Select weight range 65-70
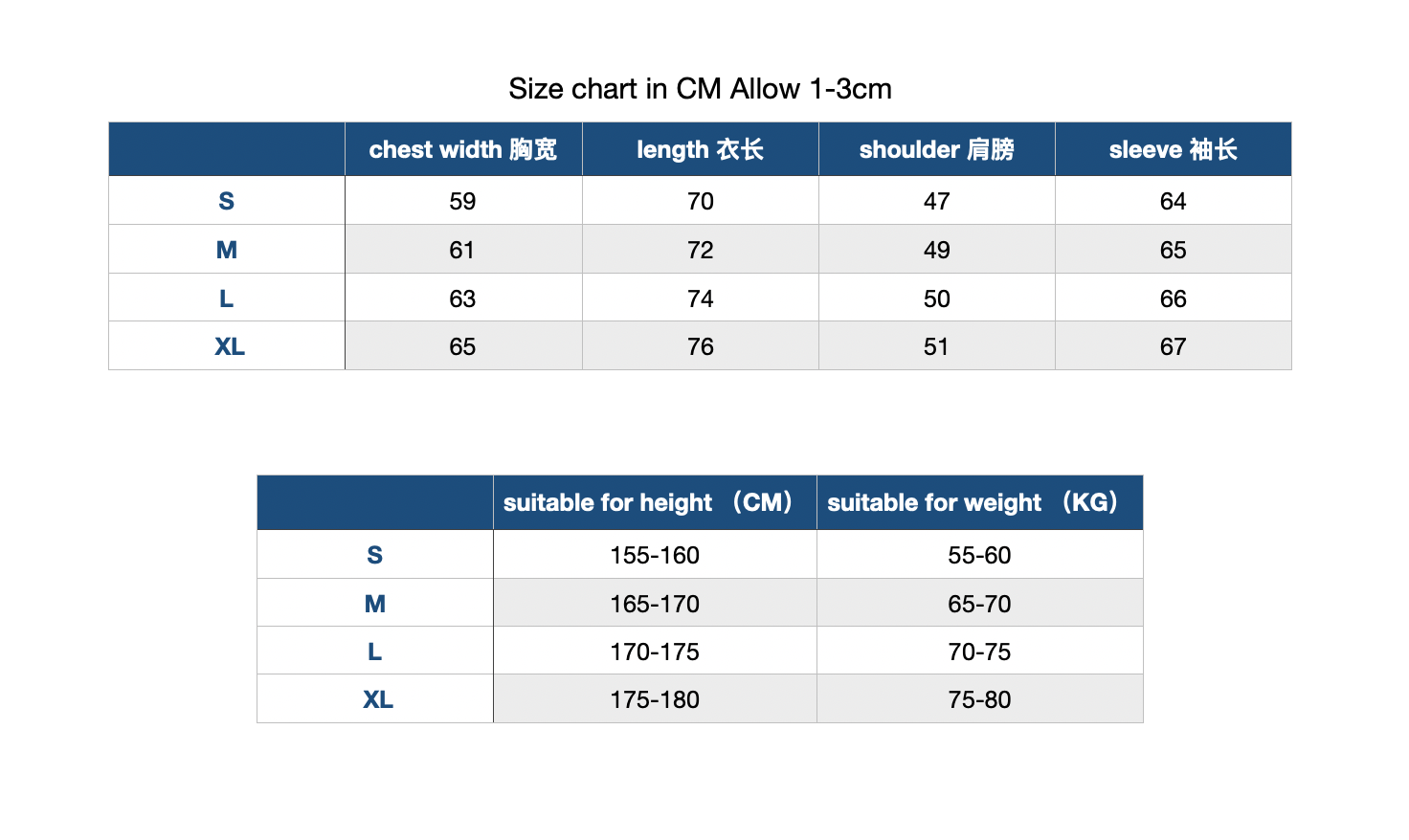Viewport: 1409px width, 840px height. pyautogui.click(x=979, y=604)
